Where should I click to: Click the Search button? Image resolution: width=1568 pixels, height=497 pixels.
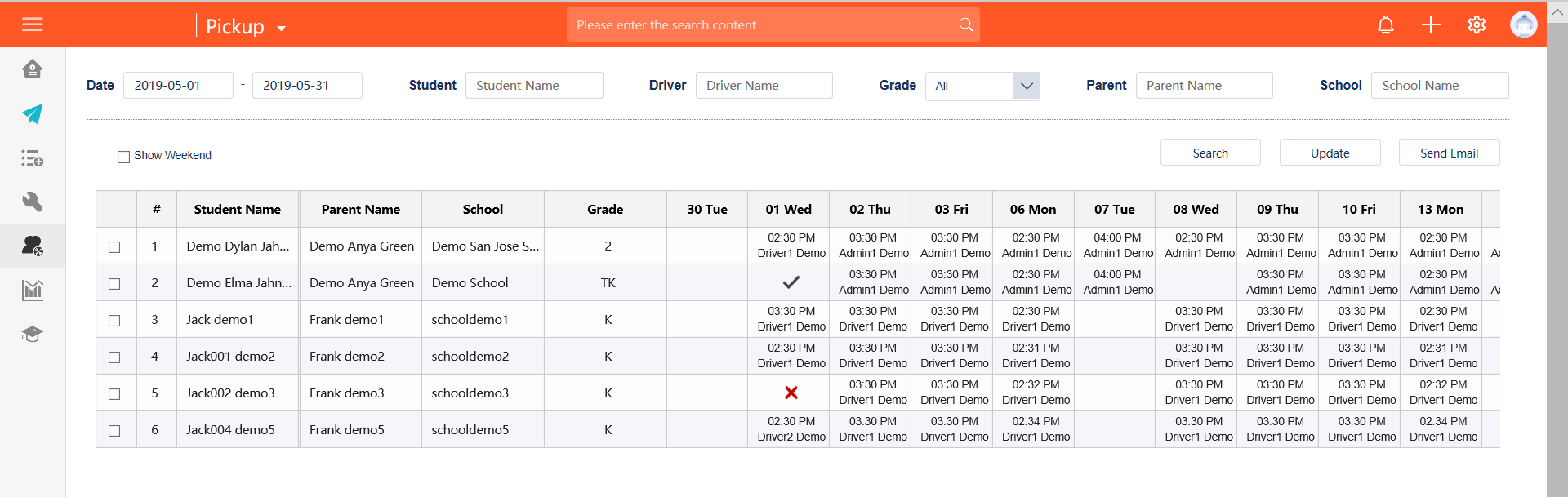tap(1210, 153)
